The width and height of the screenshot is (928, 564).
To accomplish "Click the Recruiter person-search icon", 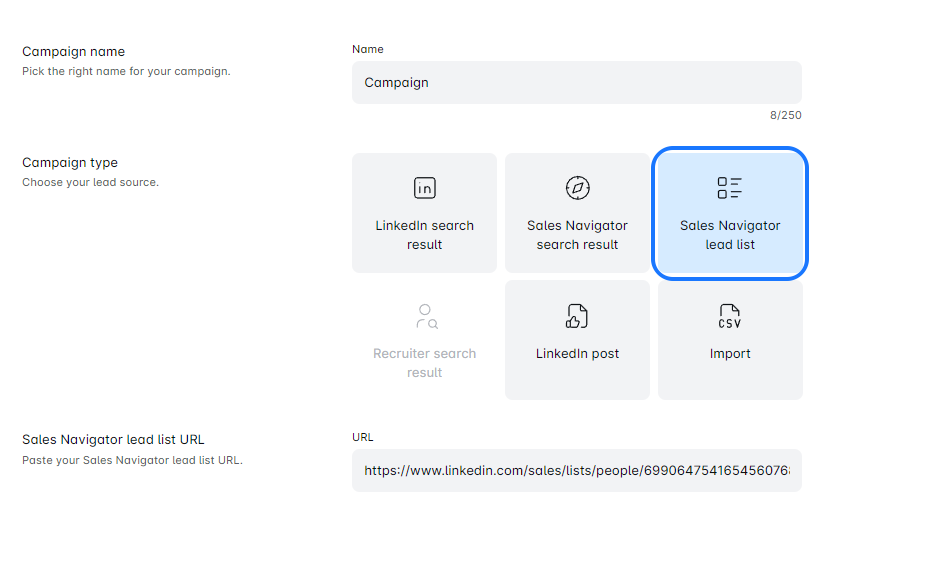I will pos(426,317).
